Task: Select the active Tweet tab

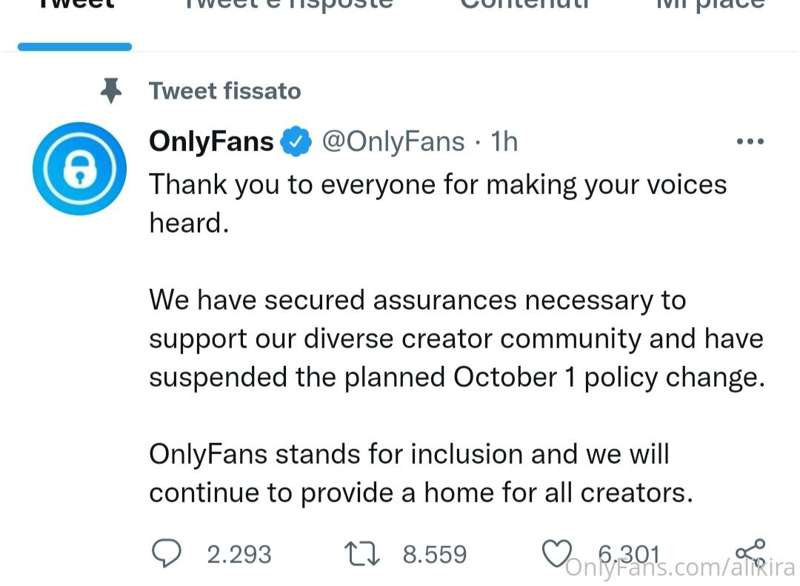Action: coord(76,5)
